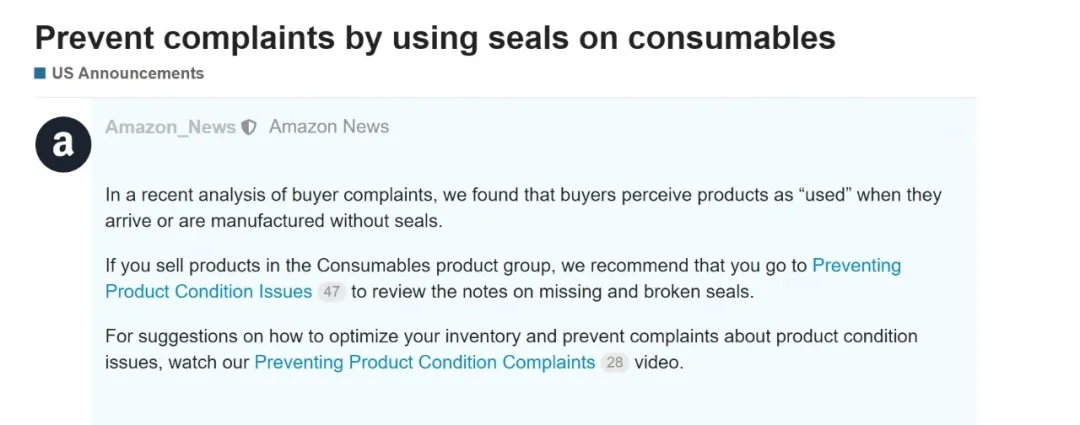Click the "Amazon News" full name label
This screenshot has width=1080, height=425.
329,127
